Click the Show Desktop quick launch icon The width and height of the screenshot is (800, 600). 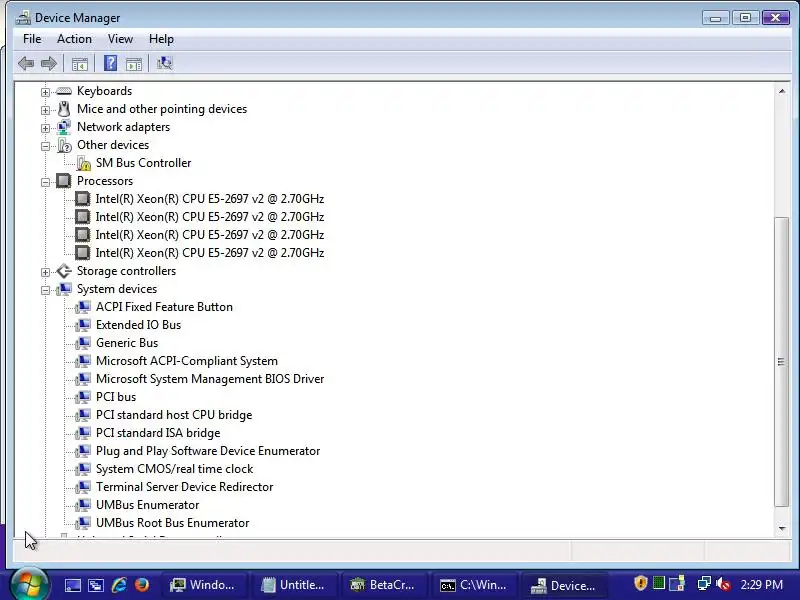point(72,585)
